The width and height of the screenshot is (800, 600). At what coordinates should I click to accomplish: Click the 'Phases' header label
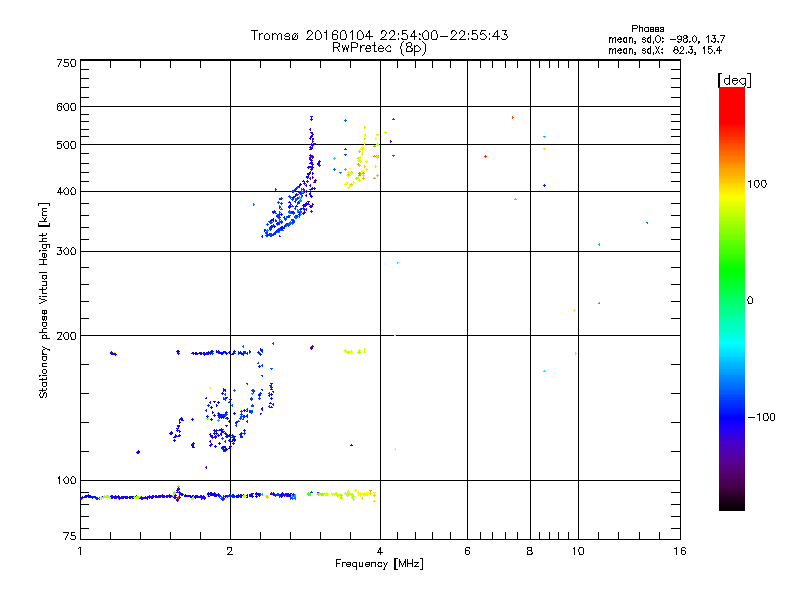[x=647, y=29]
